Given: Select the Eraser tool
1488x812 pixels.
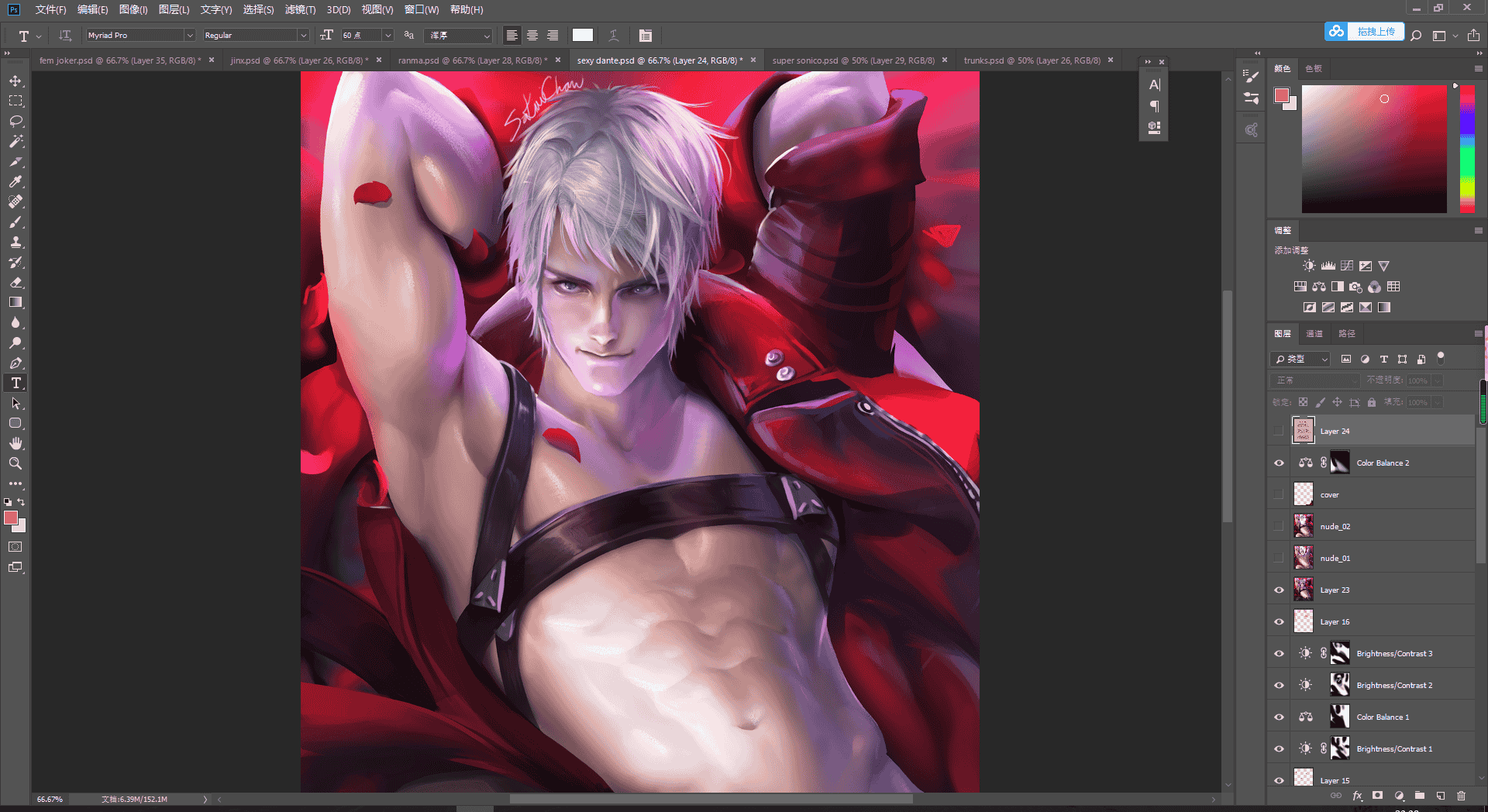Looking at the screenshot, I should coord(15,282).
